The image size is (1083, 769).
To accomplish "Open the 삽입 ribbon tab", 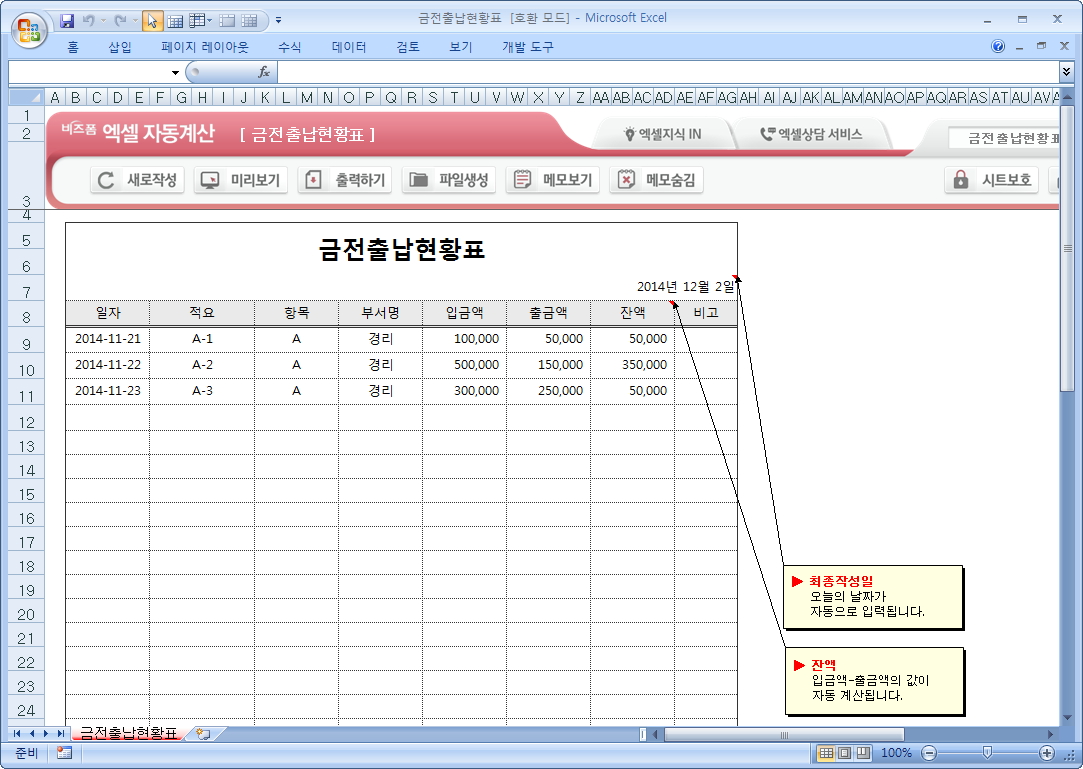I will click(119, 47).
